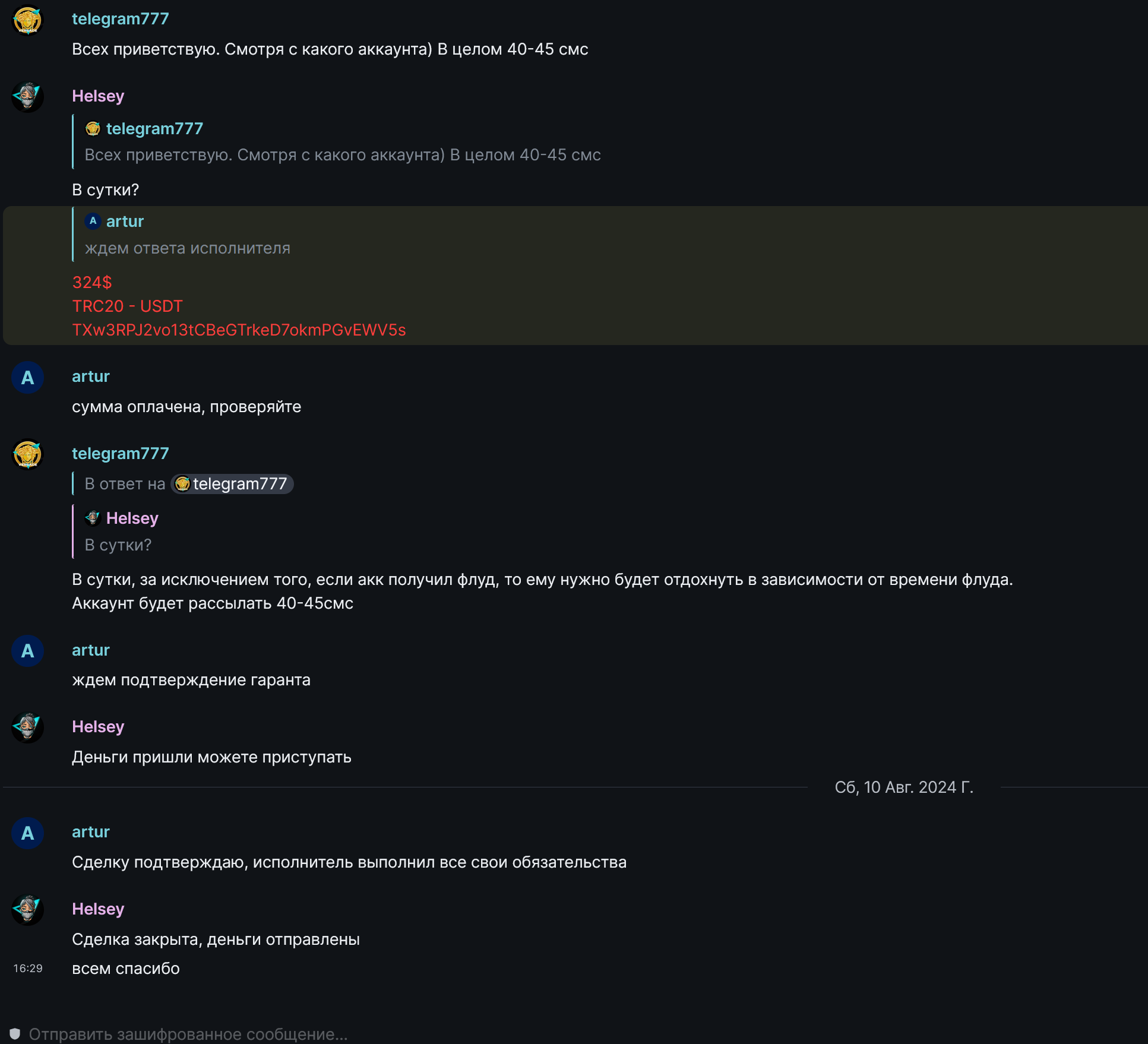1148x1044 pixels.
Task: Click Helsey's avatar beside the "В сутки?" message
Action: [27, 97]
